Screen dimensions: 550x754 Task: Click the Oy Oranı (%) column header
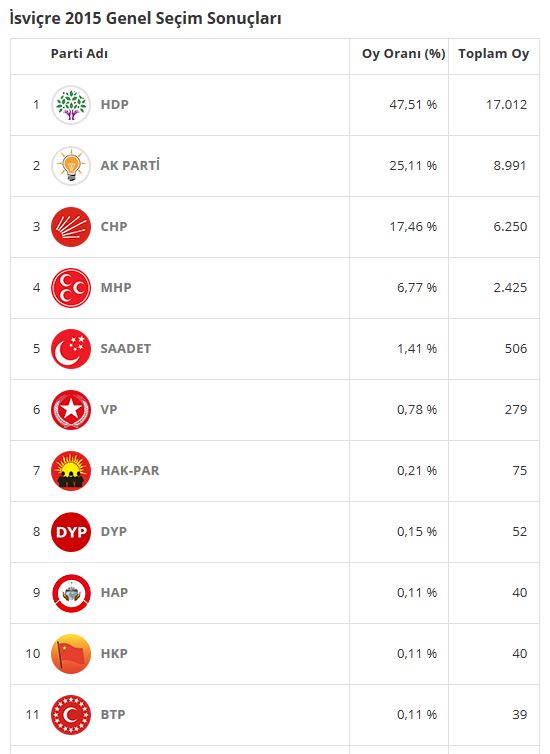click(403, 54)
